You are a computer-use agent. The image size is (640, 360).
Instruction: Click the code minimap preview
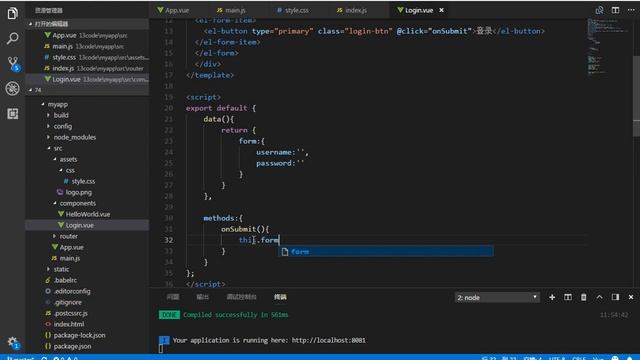[607, 47]
